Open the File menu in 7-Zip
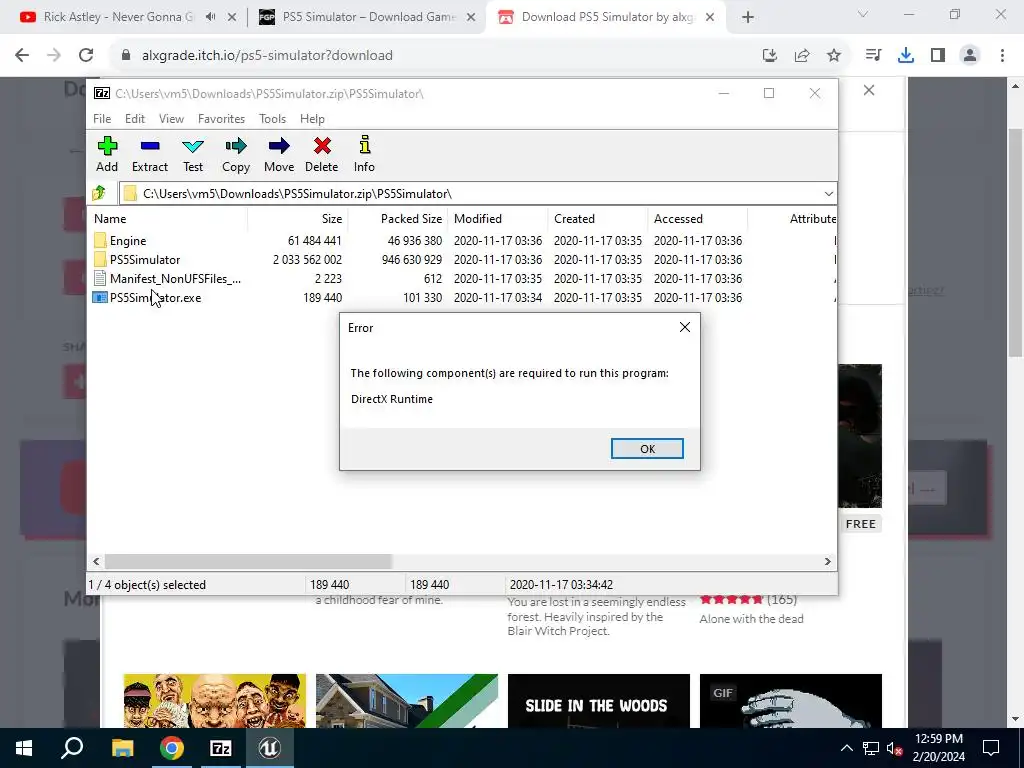 [102, 118]
